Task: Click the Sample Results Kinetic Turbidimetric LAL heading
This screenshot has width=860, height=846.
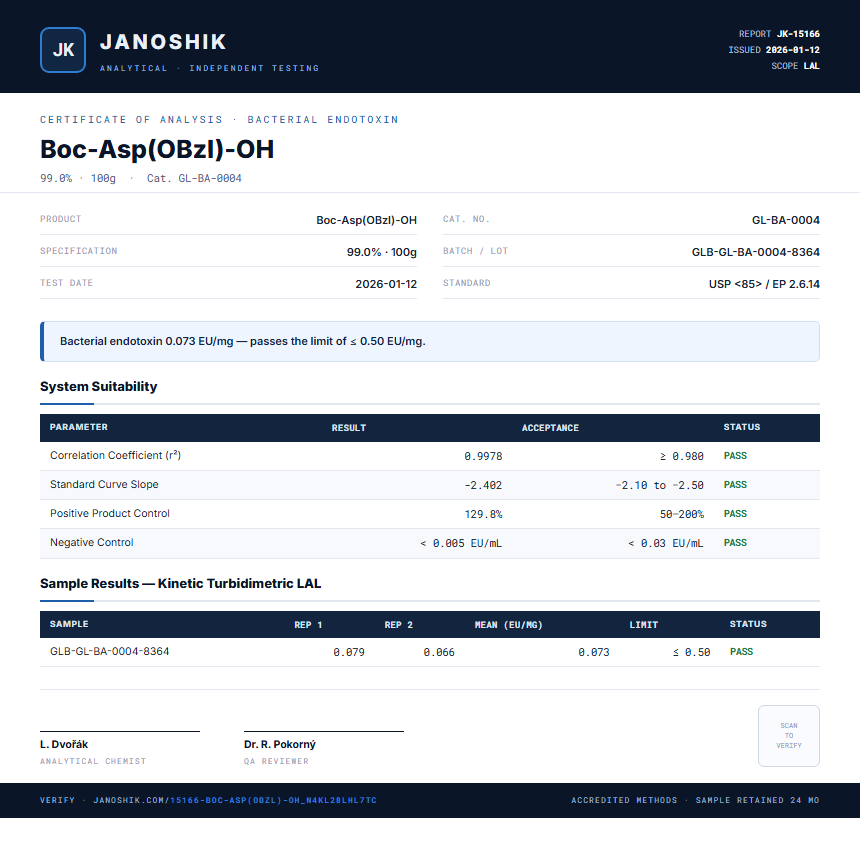Action: 180,583
